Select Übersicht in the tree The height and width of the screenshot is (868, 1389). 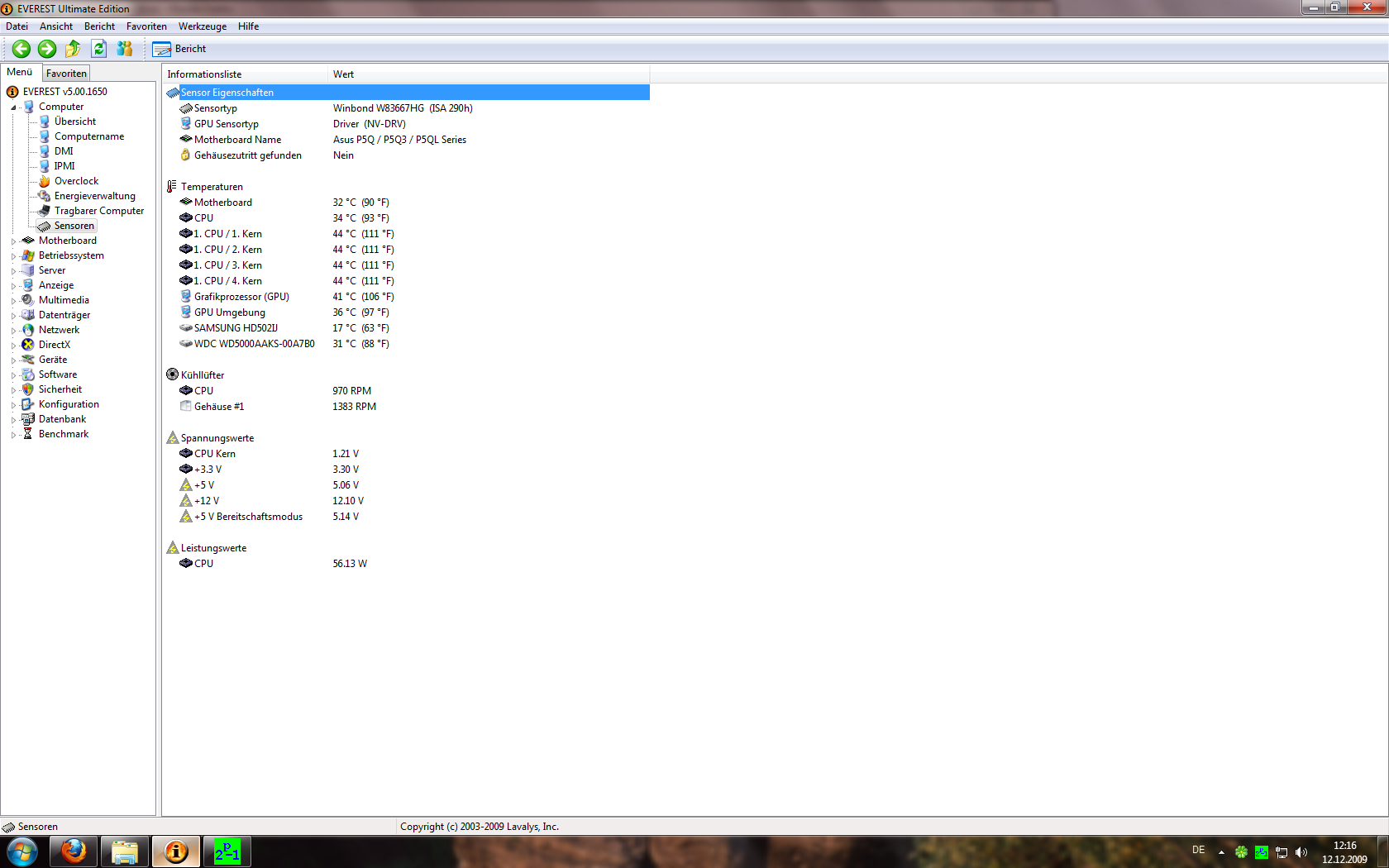click(x=75, y=122)
